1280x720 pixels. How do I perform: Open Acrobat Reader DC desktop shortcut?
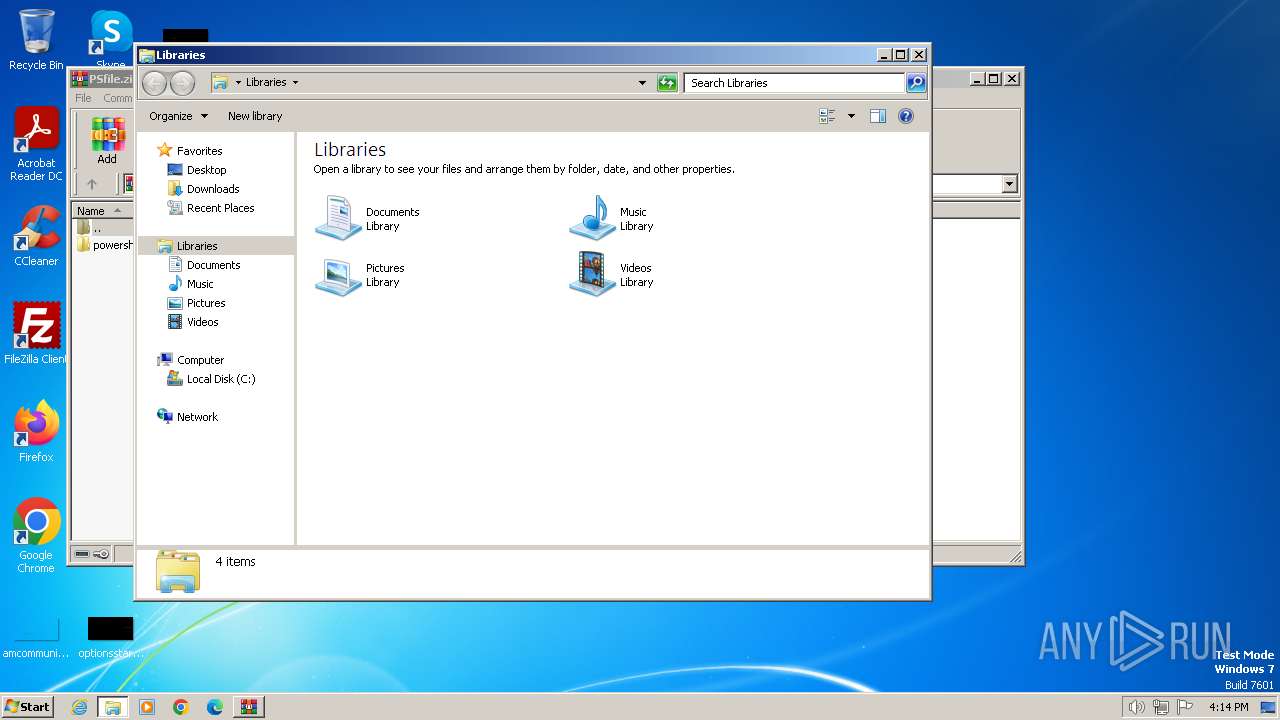[36, 145]
